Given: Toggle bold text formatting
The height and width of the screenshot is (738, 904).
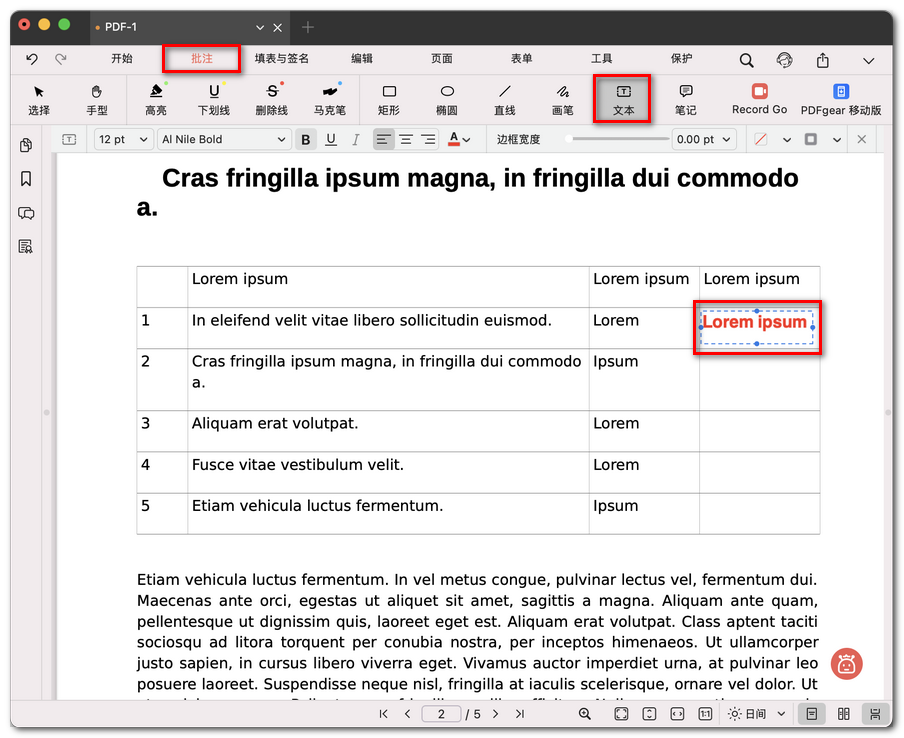Looking at the screenshot, I should (x=306, y=140).
